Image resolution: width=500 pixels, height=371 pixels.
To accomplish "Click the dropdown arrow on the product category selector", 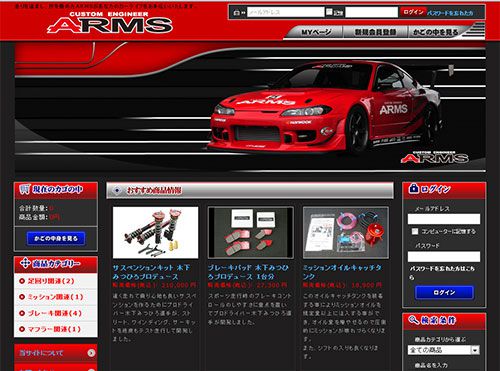I will pyautogui.click(x=475, y=350).
